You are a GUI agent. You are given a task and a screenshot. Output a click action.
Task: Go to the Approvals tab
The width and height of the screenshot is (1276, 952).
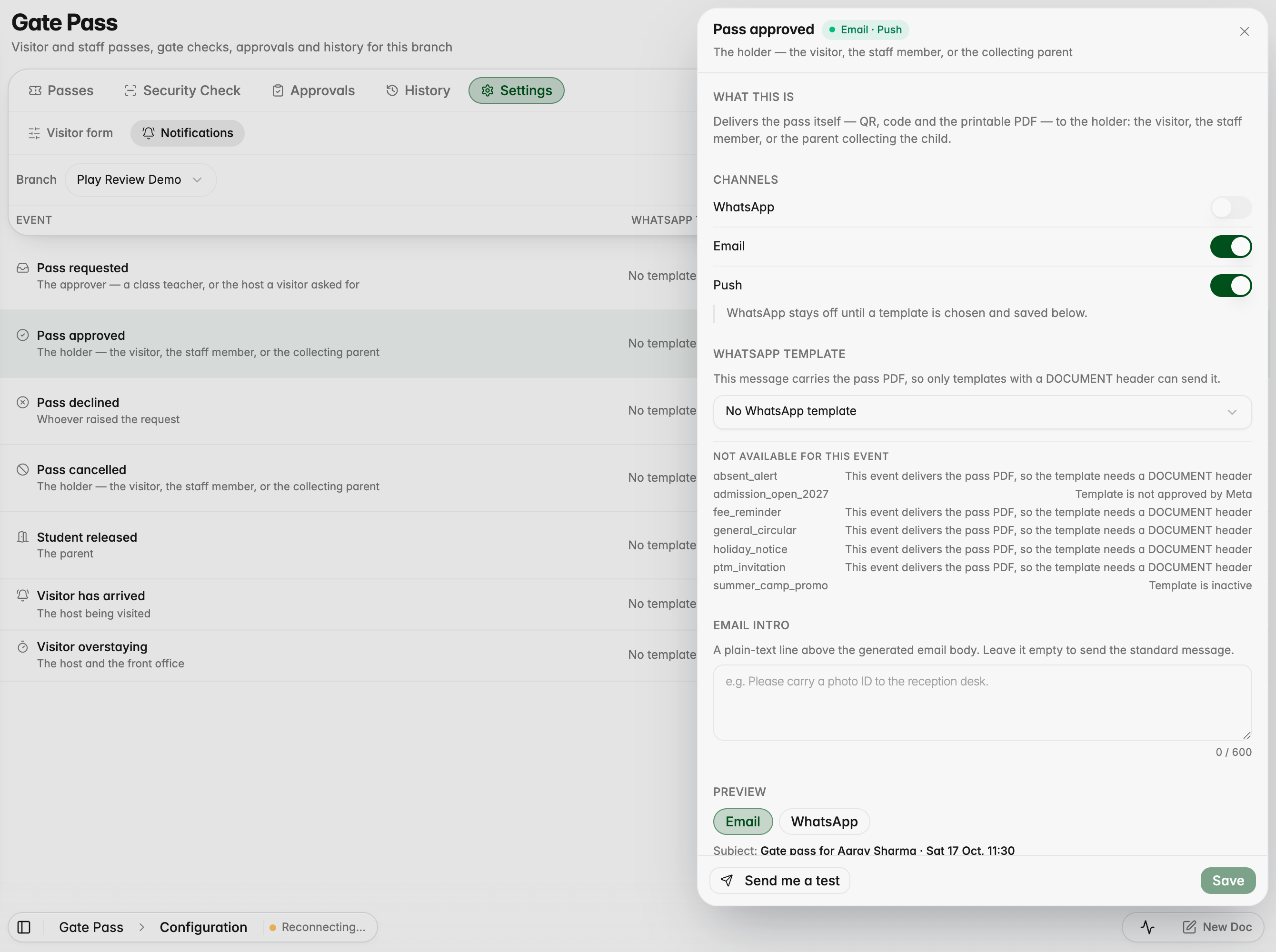[x=314, y=90]
